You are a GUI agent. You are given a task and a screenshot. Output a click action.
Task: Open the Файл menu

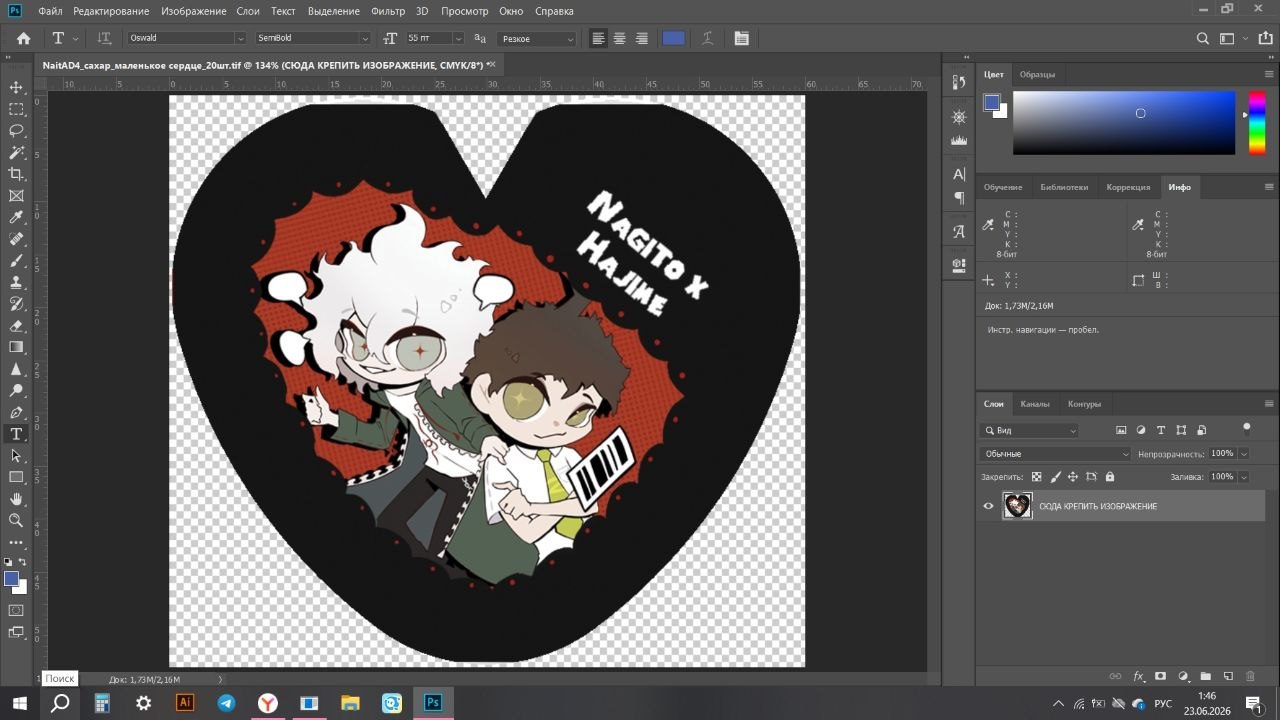[x=50, y=11]
